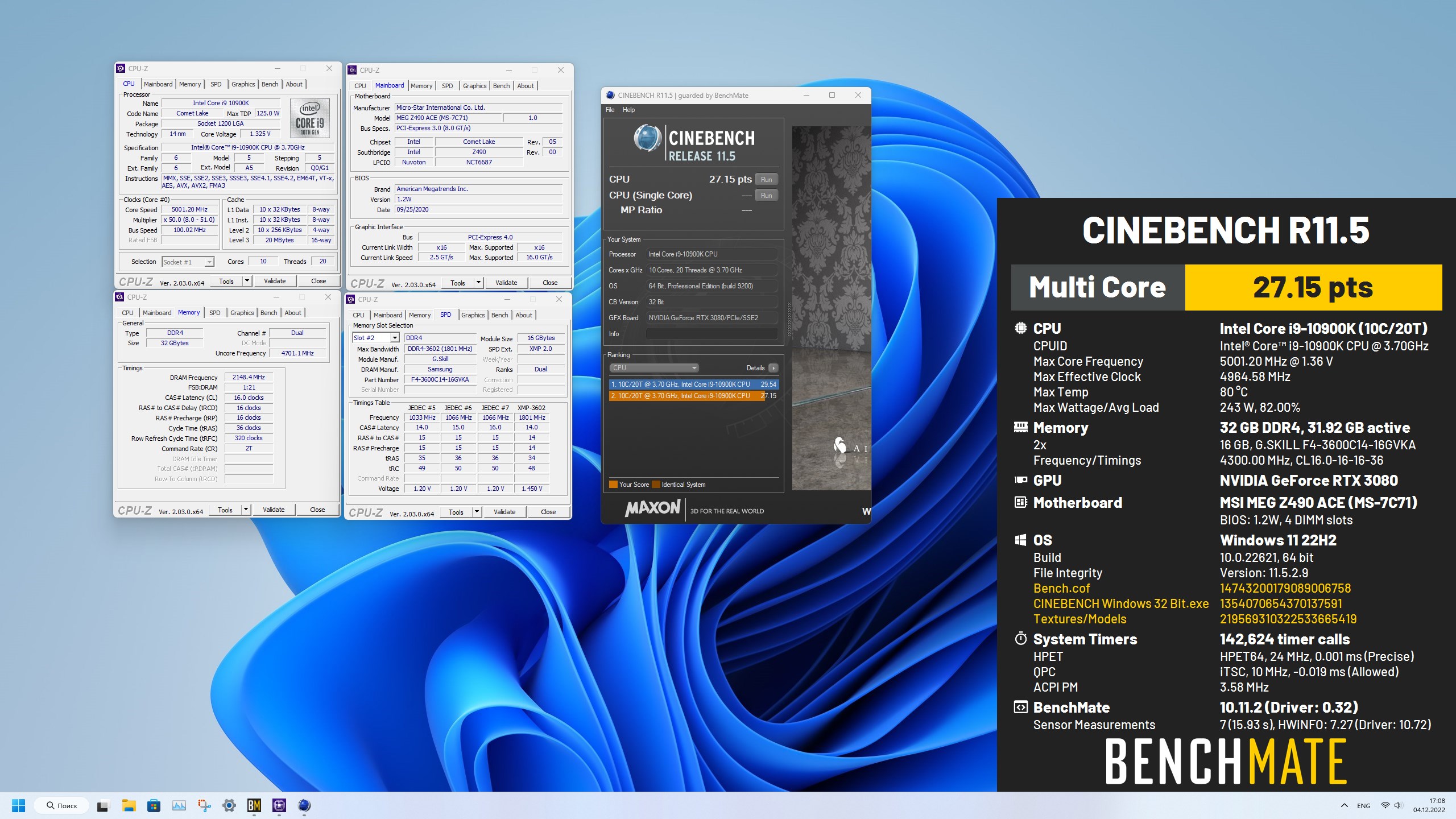Click the title bar icon of the CPU-Z Mainboard window
Image resolution: width=1456 pixels, height=819 pixels.
click(352, 70)
